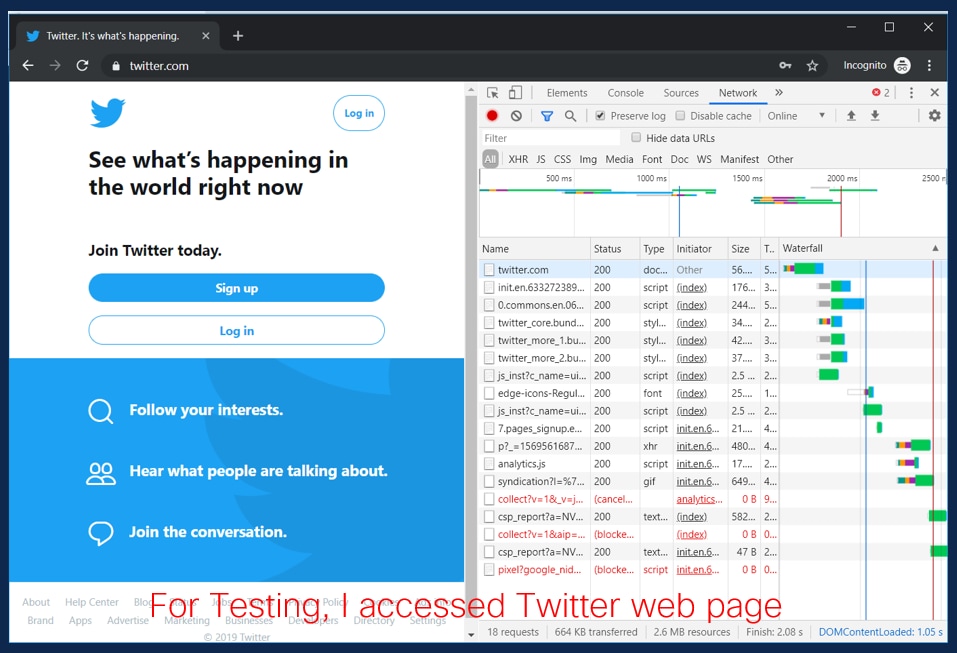The width and height of the screenshot is (957, 653).
Task: Click the browser back arrow
Action: pyautogui.click(x=27, y=65)
